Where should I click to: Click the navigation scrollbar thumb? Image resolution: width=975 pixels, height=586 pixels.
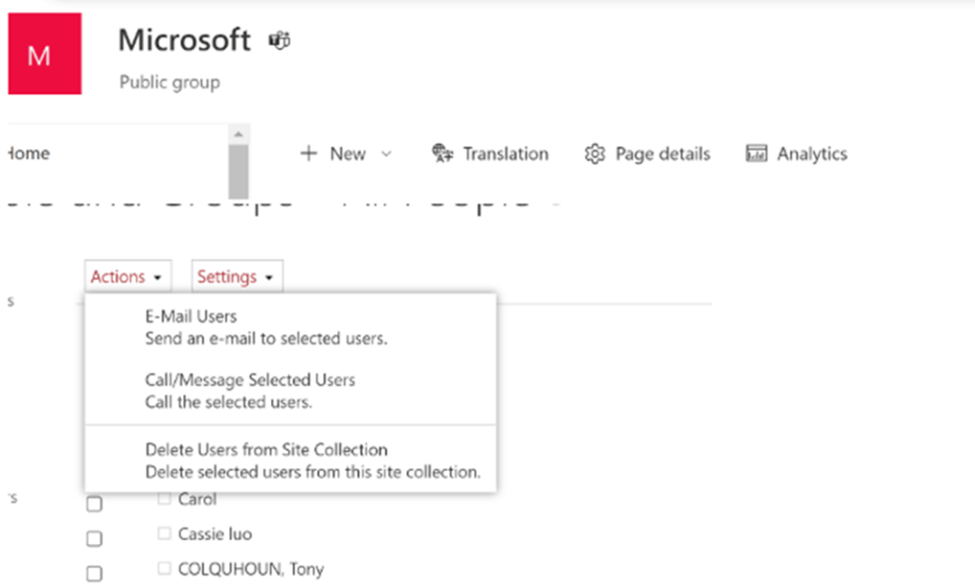(238, 172)
